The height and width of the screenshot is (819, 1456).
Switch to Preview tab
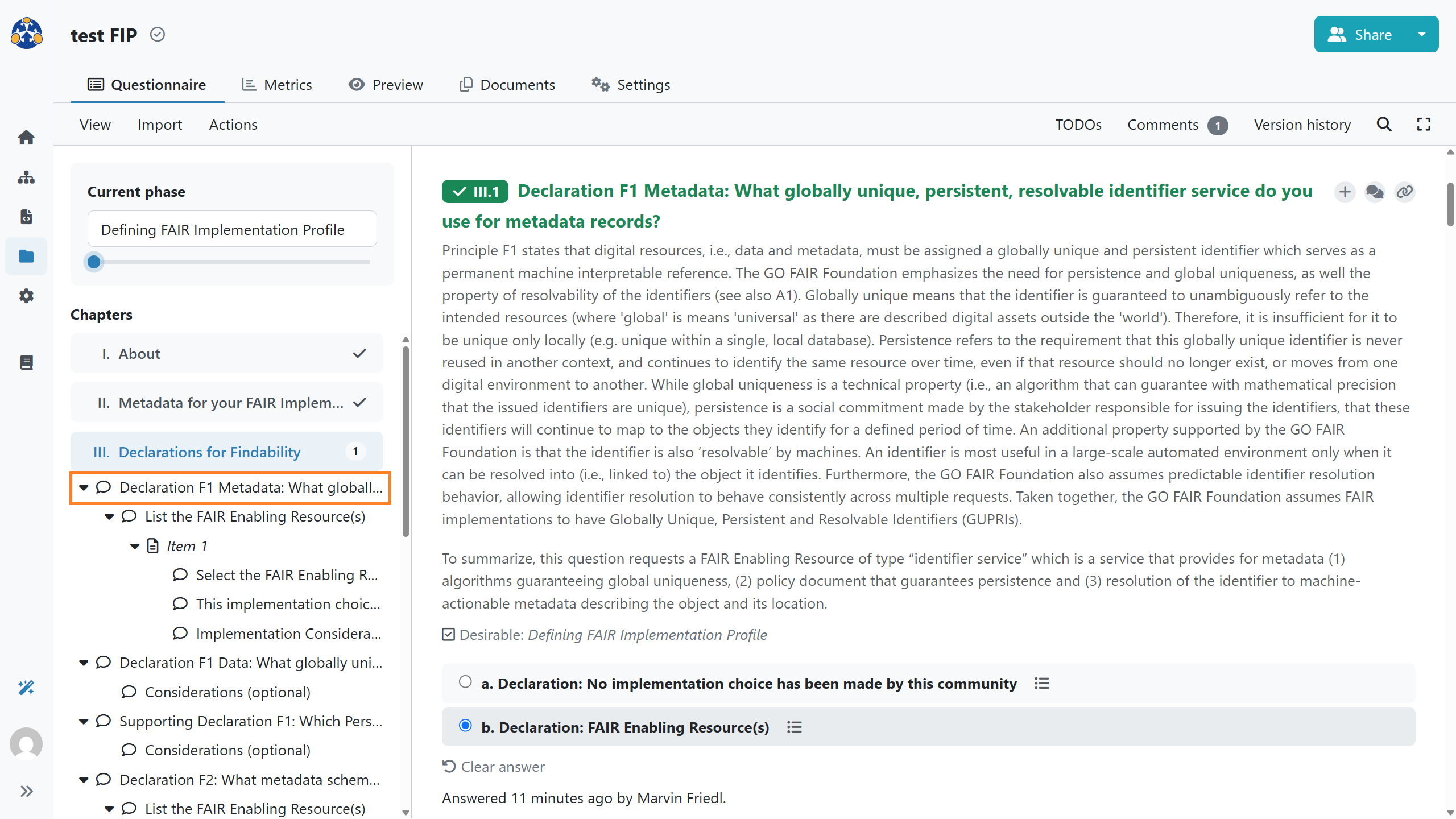click(x=386, y=85)
